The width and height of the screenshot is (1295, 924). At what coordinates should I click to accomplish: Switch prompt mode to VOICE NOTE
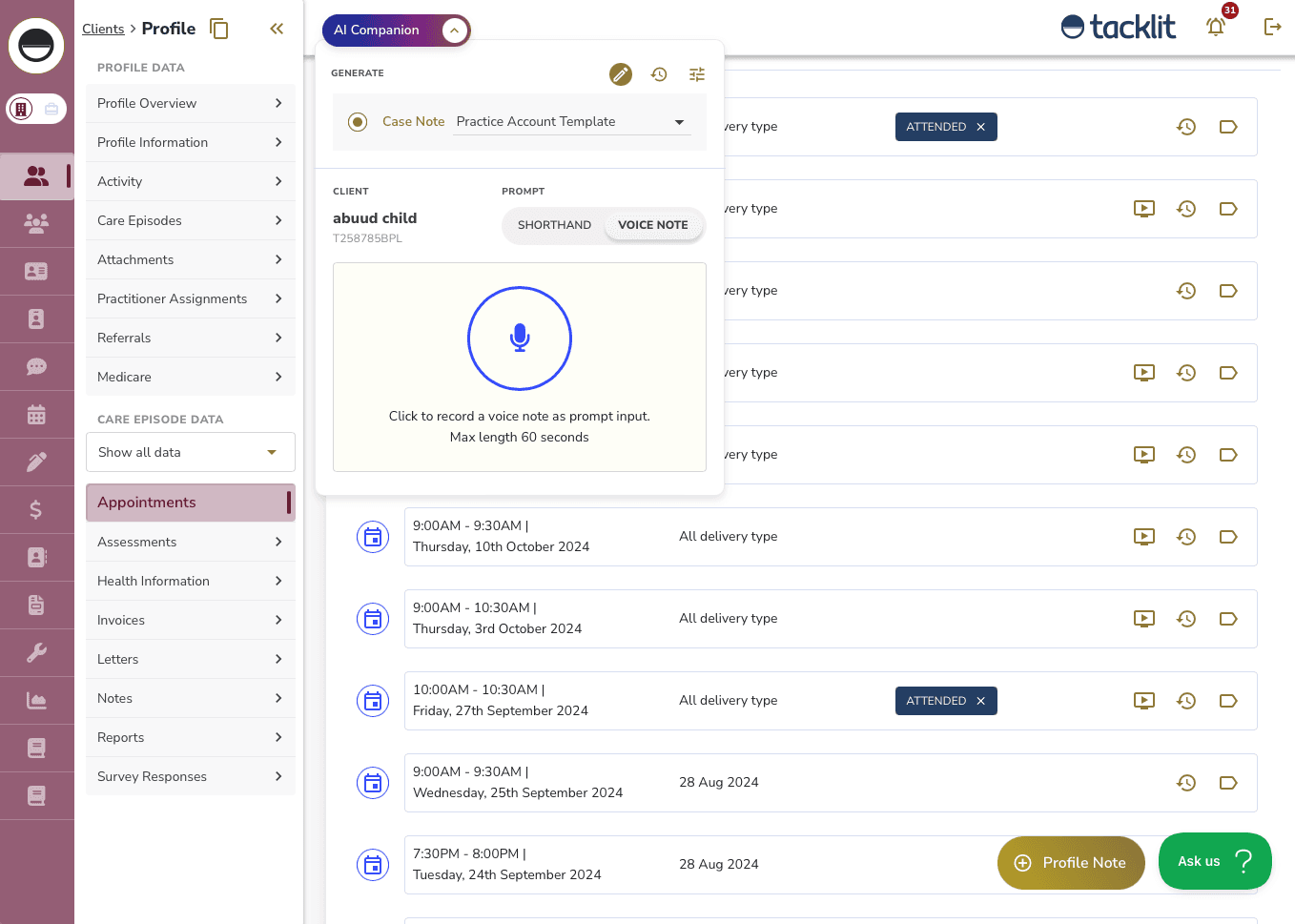pos(653,225)
